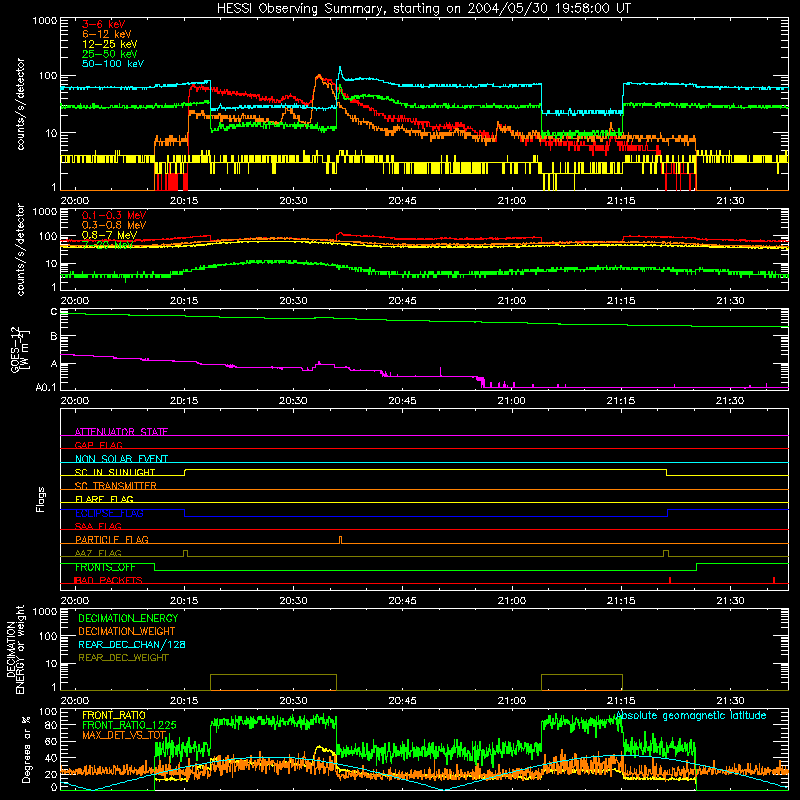Screen dimensions: 800x800
Task: Select the SC_IN_SUNLIGHT flag label
Action: click(115, 472)
